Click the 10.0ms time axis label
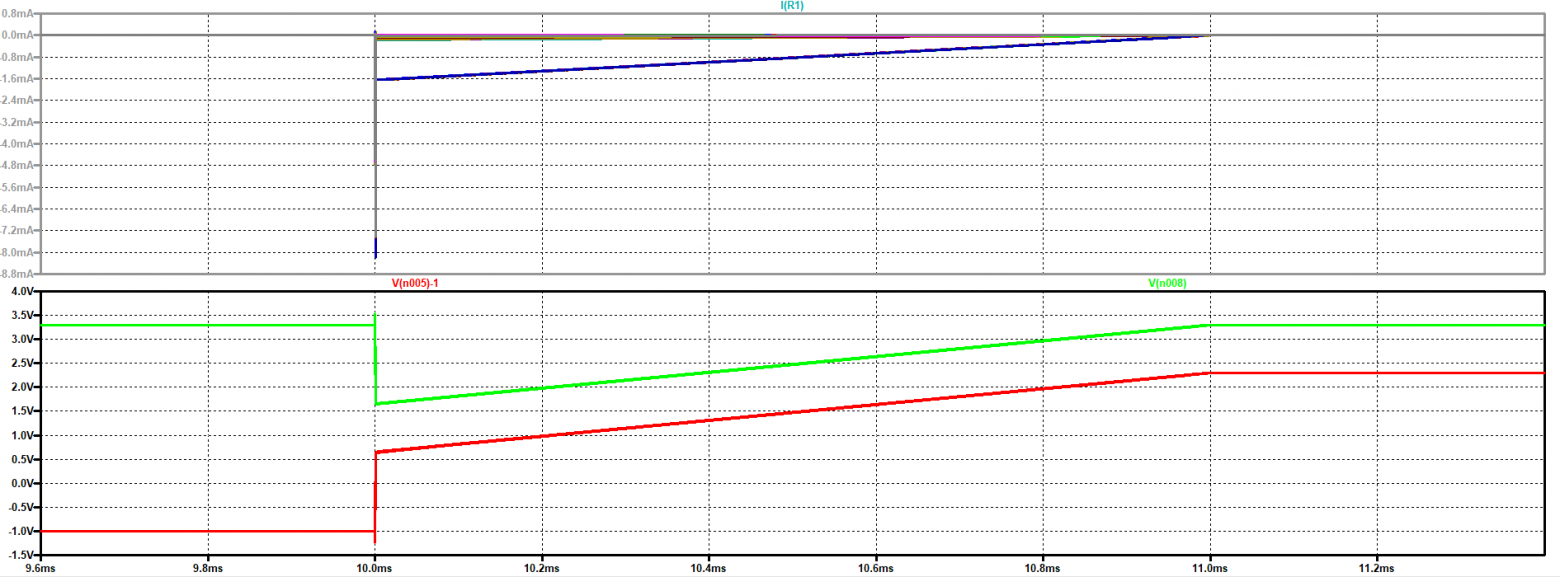1560x577 pixels. 374,568
